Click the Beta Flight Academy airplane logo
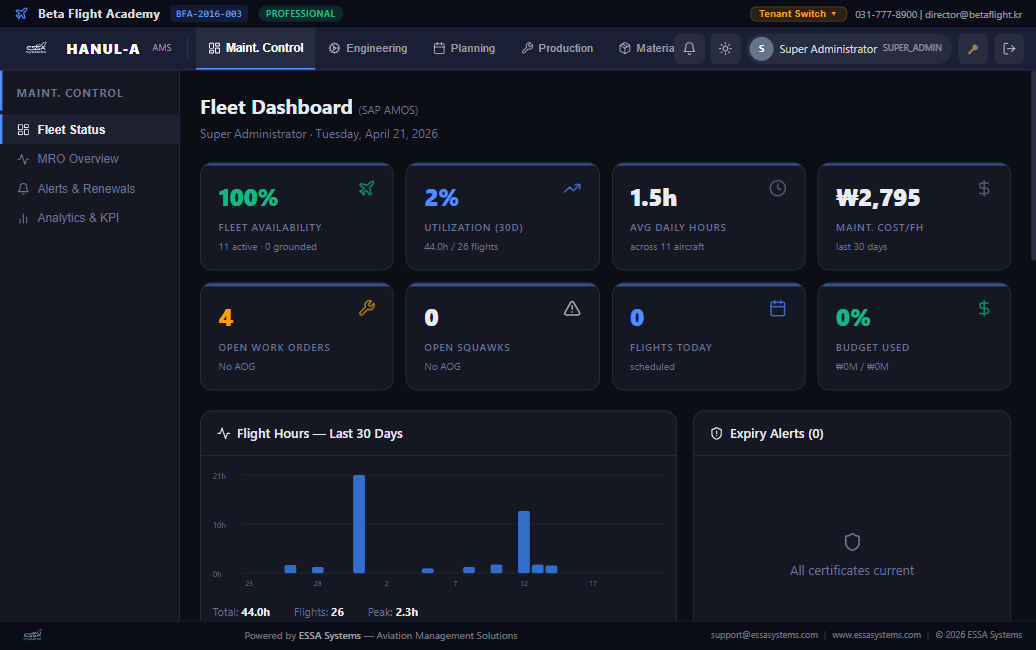 tap(20, 13)
